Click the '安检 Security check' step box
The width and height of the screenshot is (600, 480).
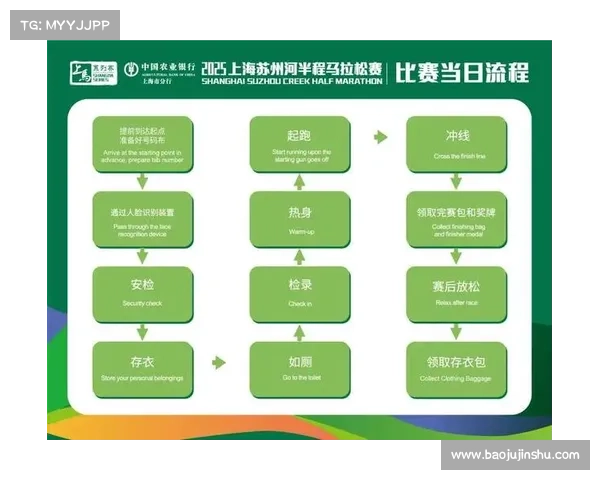point(143,295)
